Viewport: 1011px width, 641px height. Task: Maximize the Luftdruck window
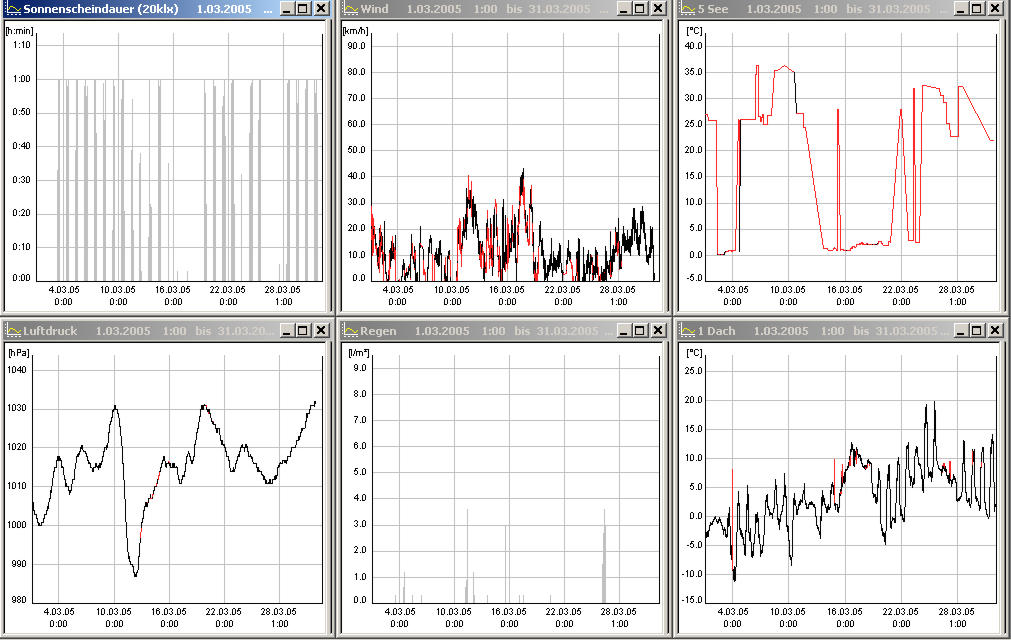pos(303,331)
